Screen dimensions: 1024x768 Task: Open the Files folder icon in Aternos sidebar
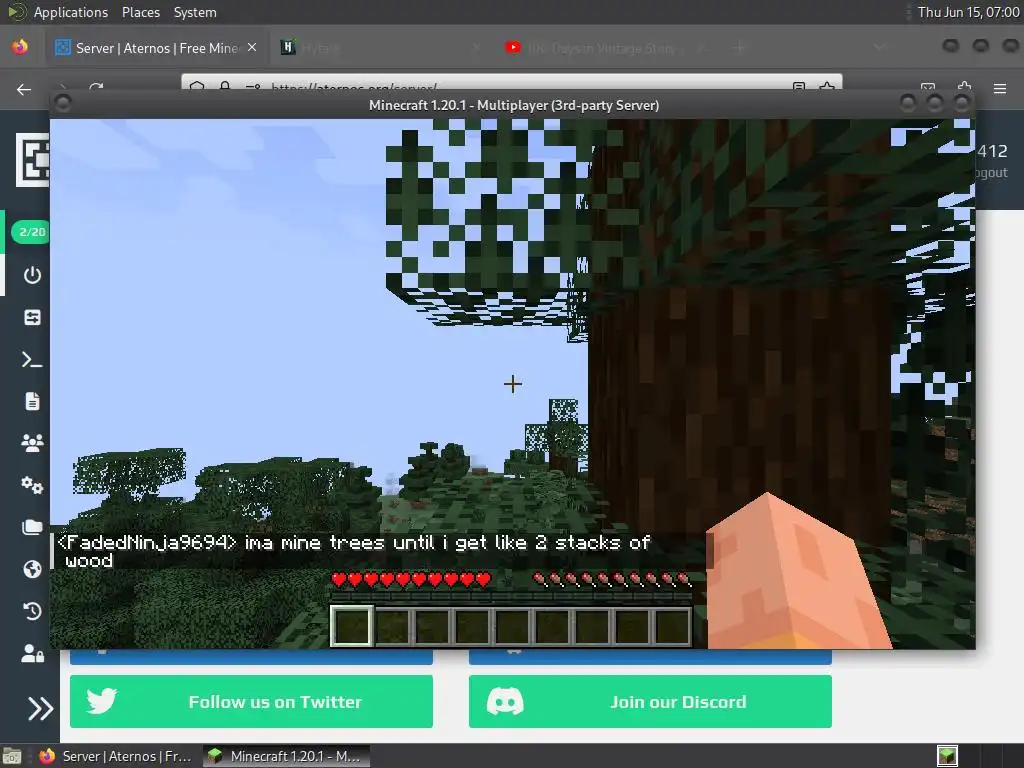[x=32, y=527]
